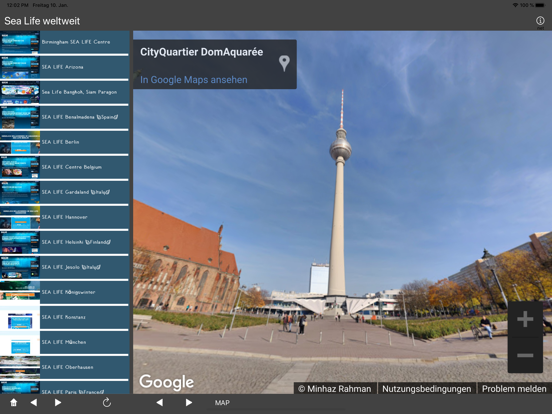Switch to the MAP view
Image resolution: width=552 pixels, height=414 pixels.
222,403
